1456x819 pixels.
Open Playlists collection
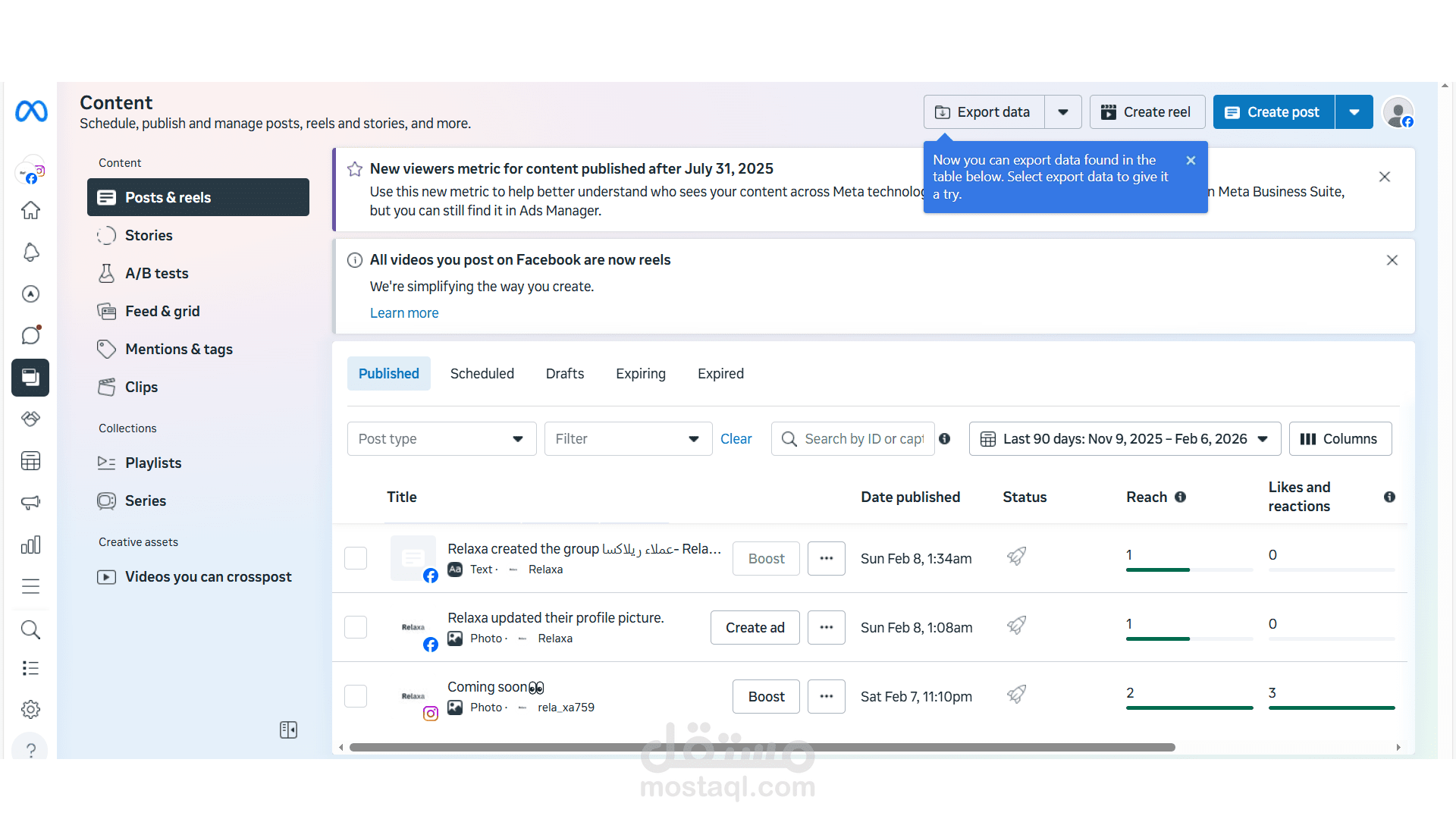click(x=198, y=463)
